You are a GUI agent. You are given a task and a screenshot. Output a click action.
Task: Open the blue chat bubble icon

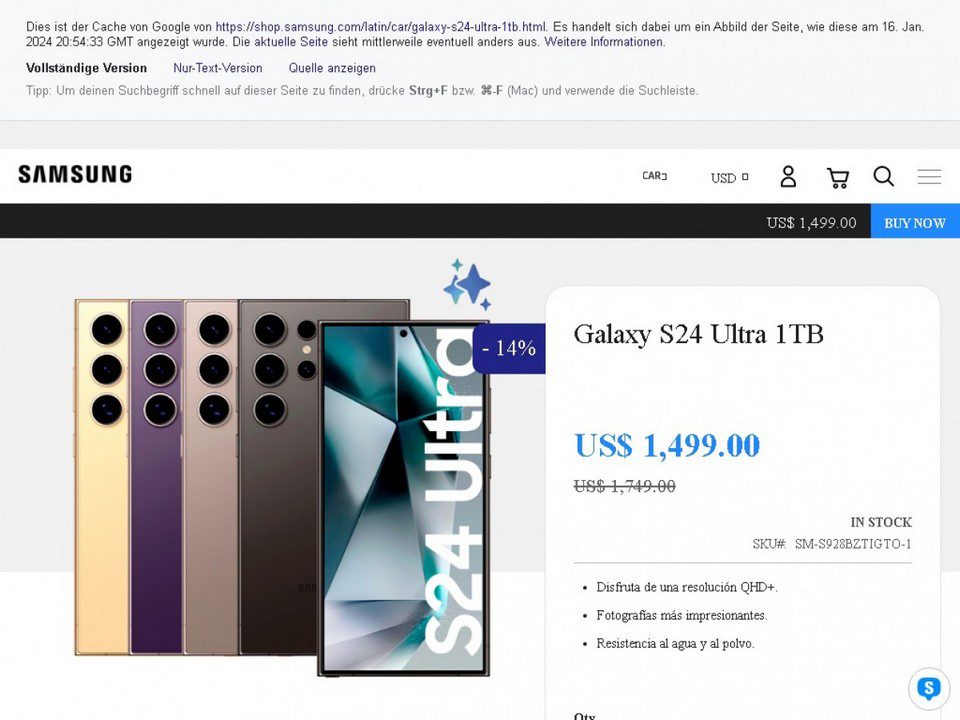tap(929, 689)
